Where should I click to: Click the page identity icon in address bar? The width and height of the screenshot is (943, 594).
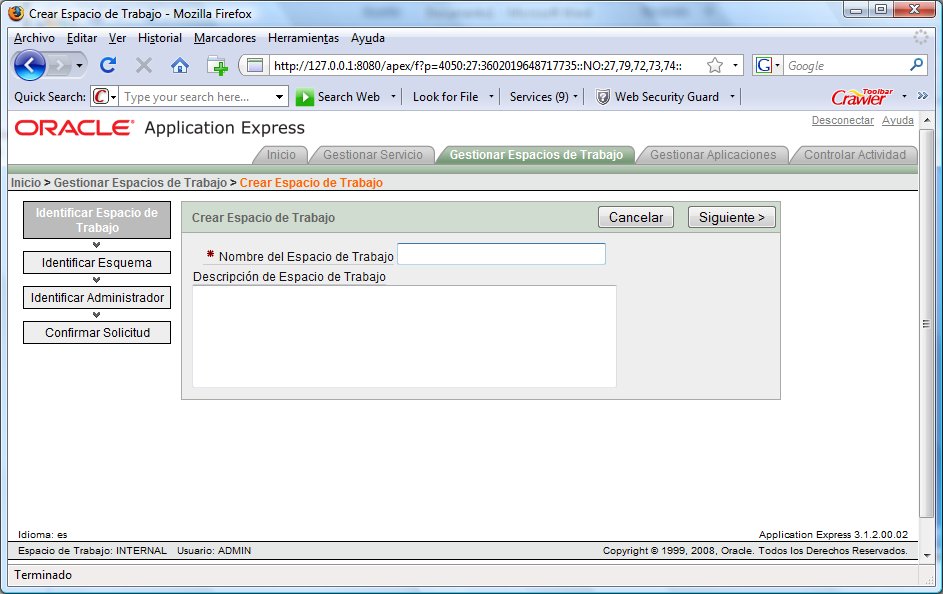pos(255,65)
